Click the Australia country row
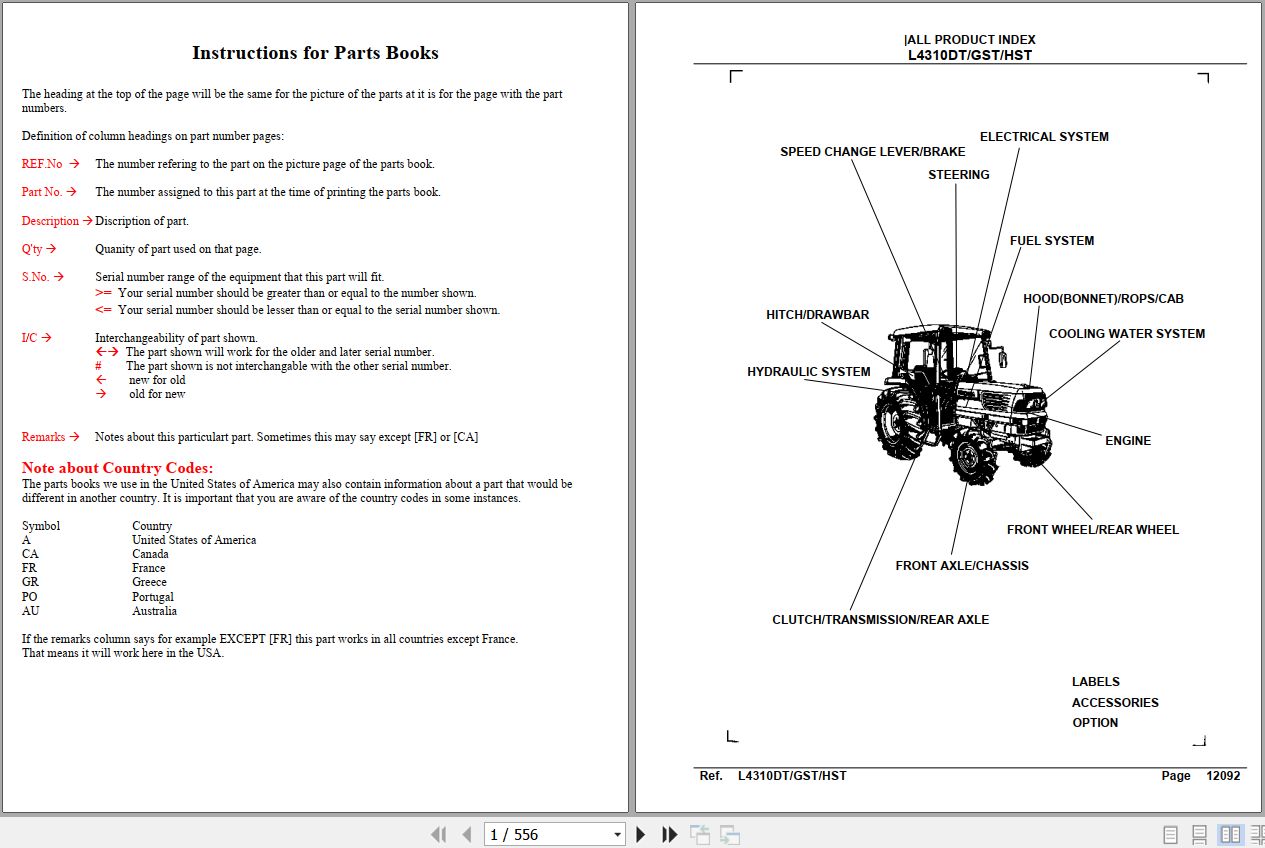The width and height of the screenshot is (1265, 848). point(100,611)
